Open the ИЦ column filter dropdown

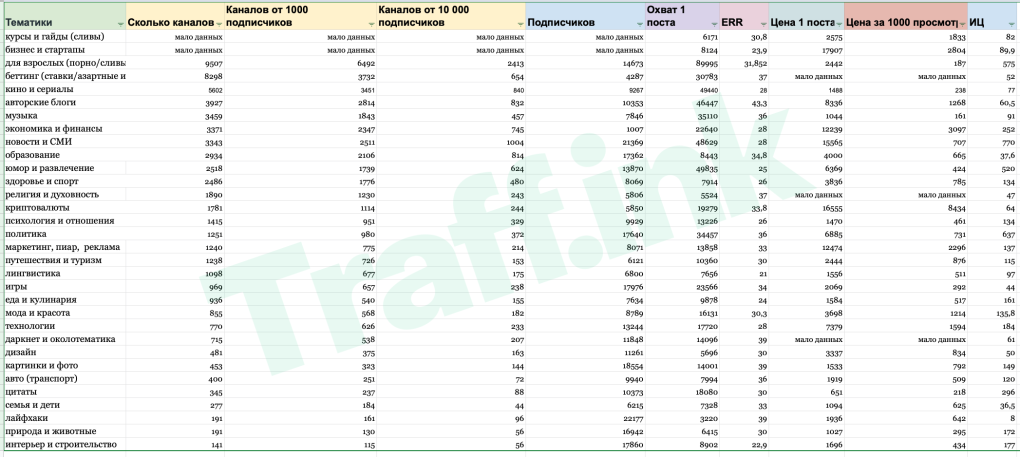coord(1012,23)
